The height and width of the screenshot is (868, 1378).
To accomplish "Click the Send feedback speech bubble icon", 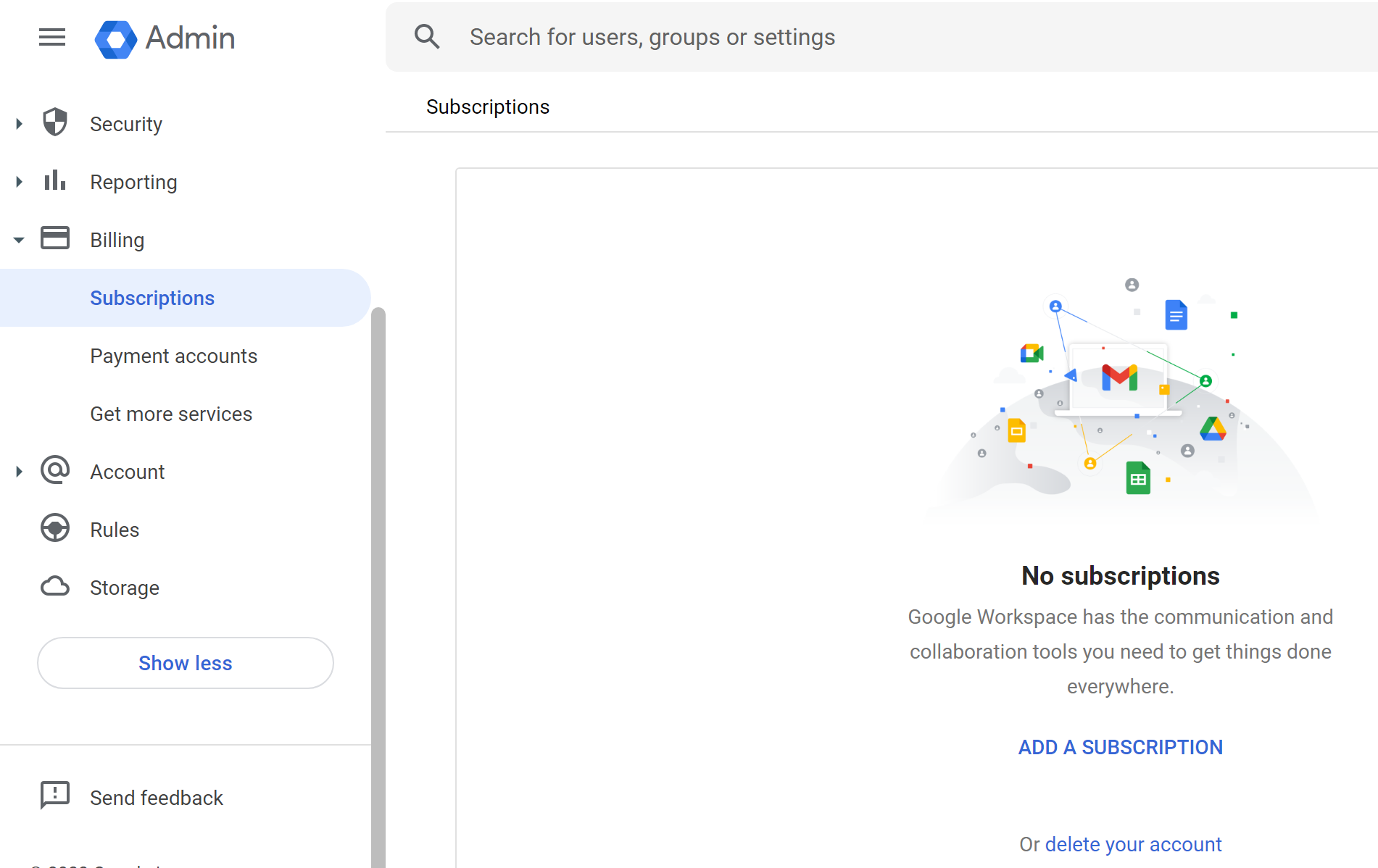I will click(x=55, y=796).
